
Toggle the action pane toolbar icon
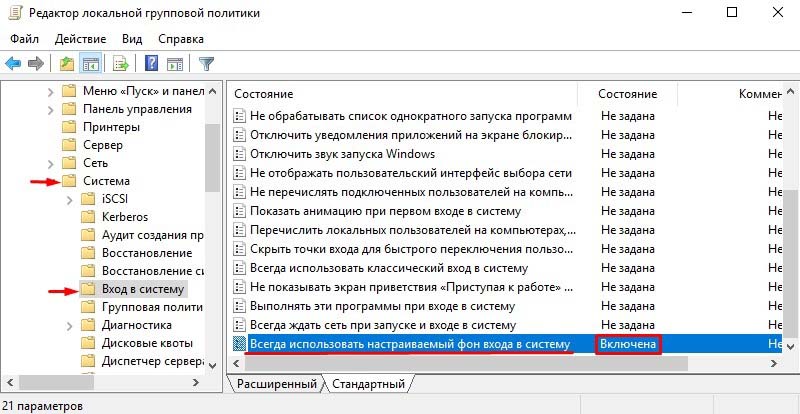pyautogui.click(x=175, y=63)
